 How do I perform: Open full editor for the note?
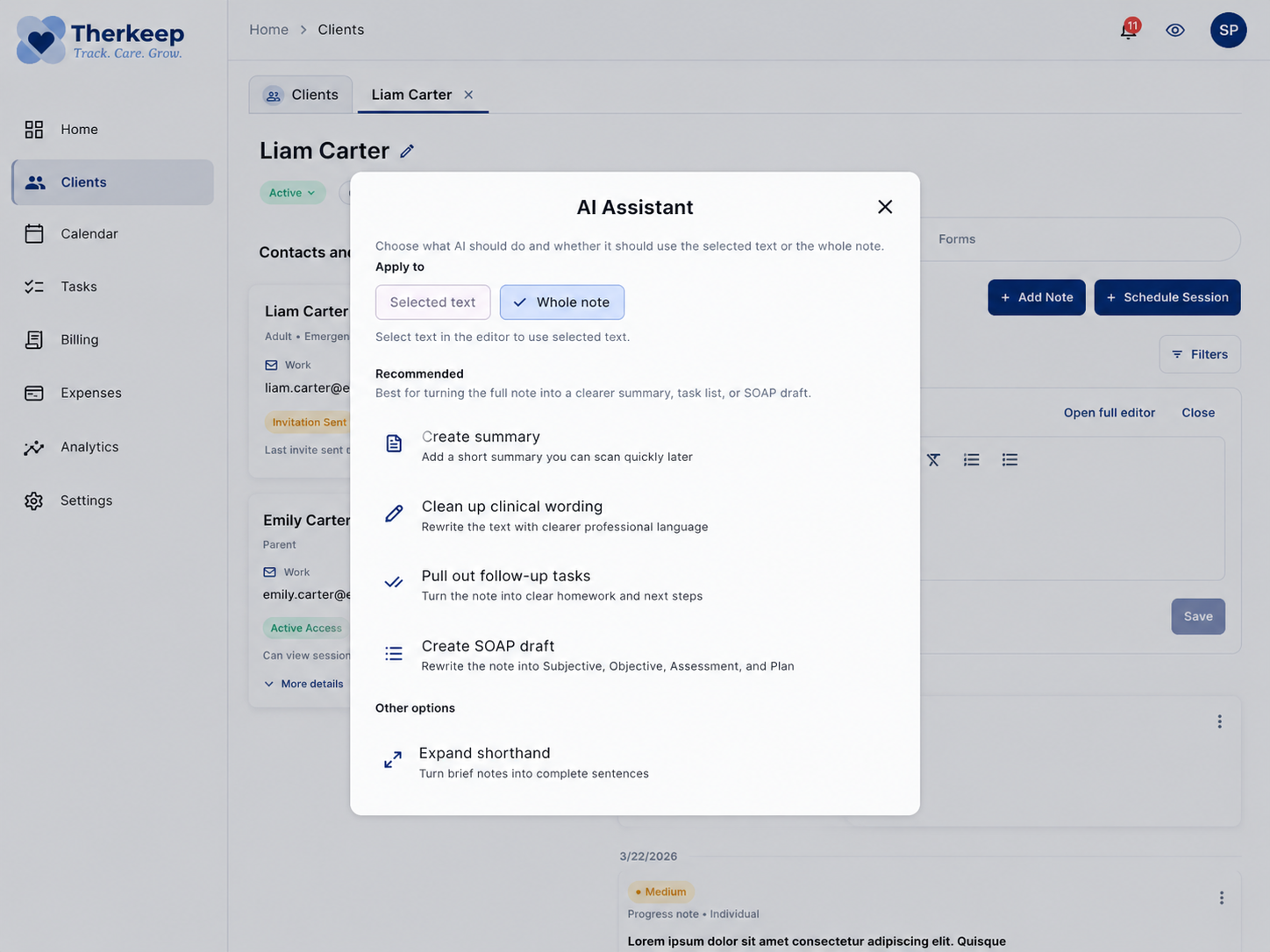point(1109,410)
